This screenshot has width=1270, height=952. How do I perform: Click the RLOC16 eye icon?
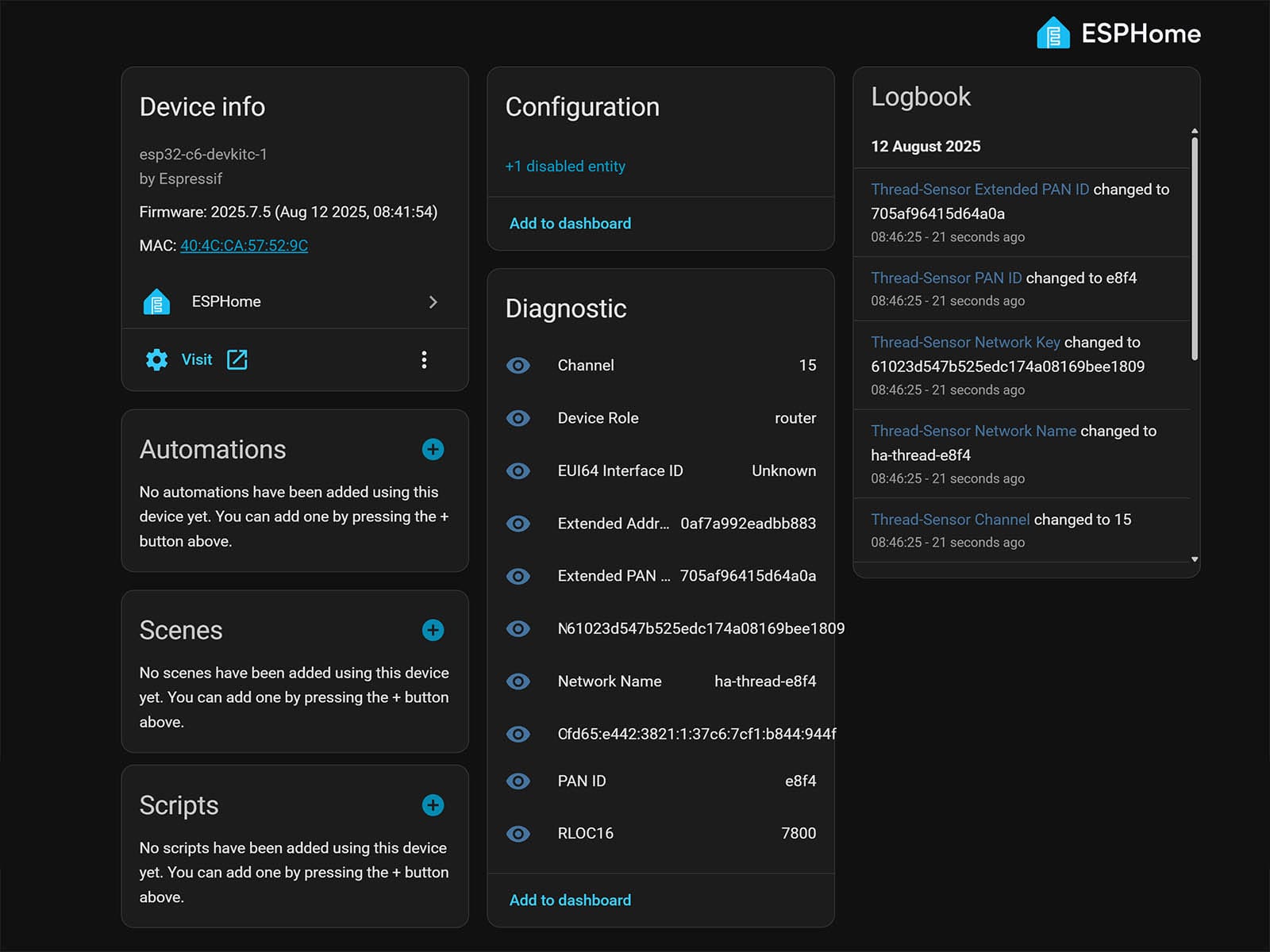pyautogui.click(x=518, y=834)
